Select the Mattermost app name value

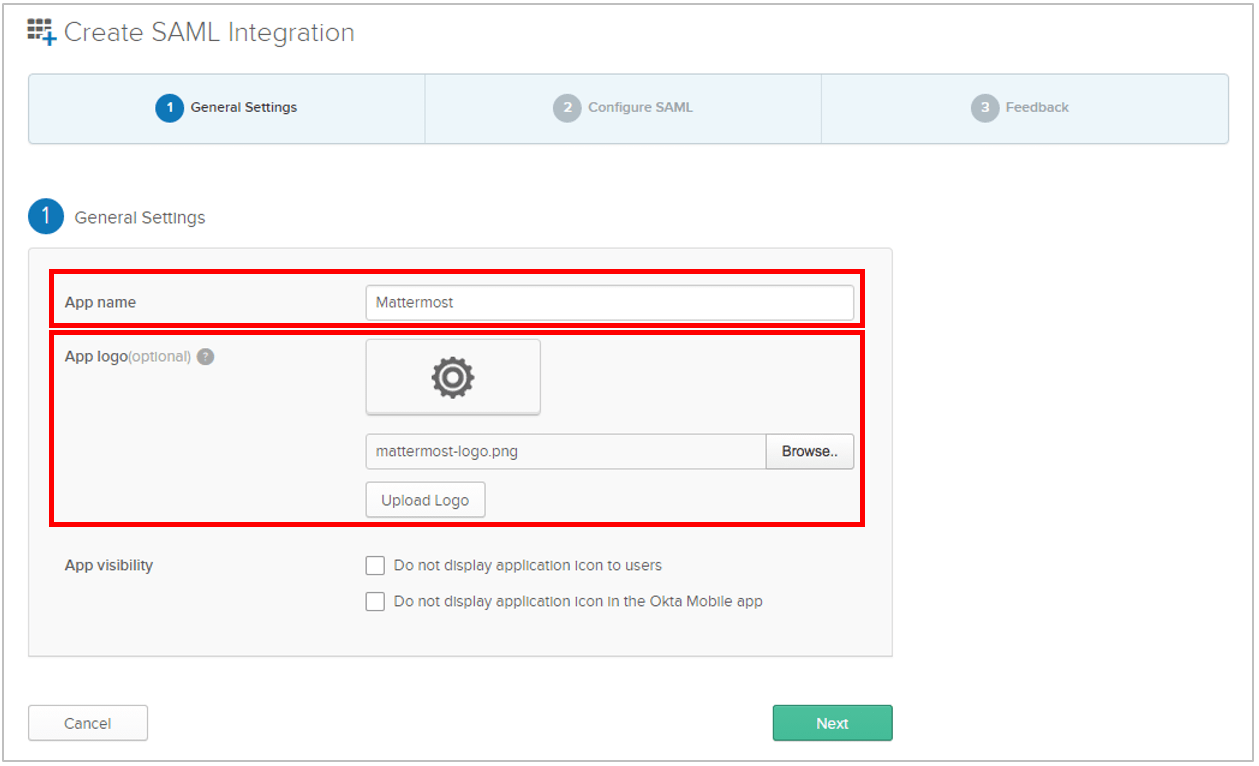pos(610,301)
